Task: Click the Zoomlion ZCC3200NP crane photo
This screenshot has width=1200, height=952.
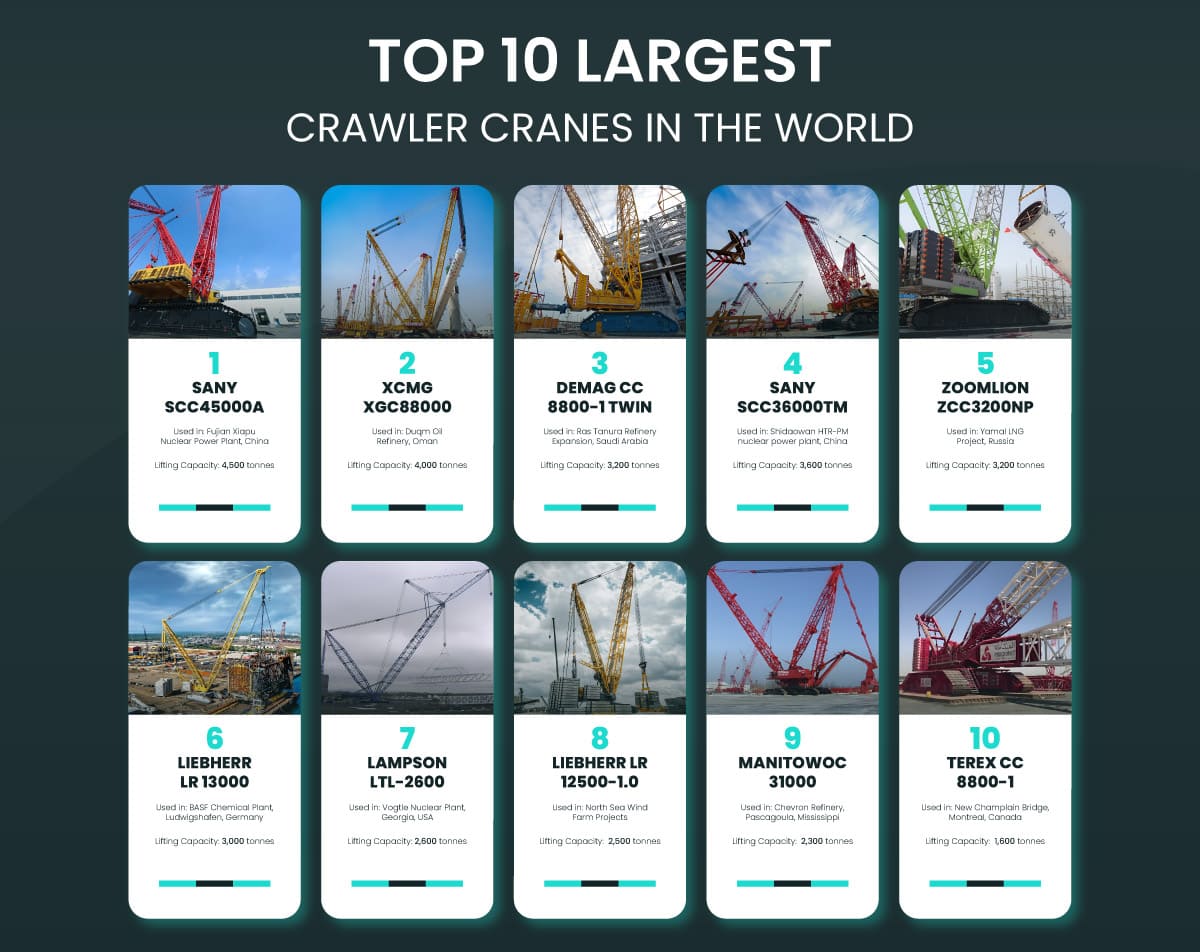Action: tap(985, 262)
